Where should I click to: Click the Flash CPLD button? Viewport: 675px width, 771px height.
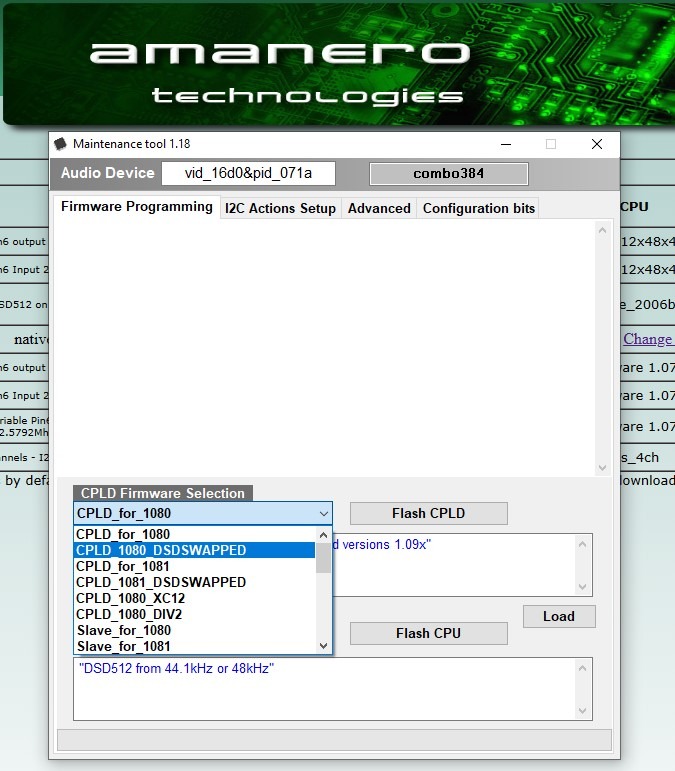pos(429,513)
